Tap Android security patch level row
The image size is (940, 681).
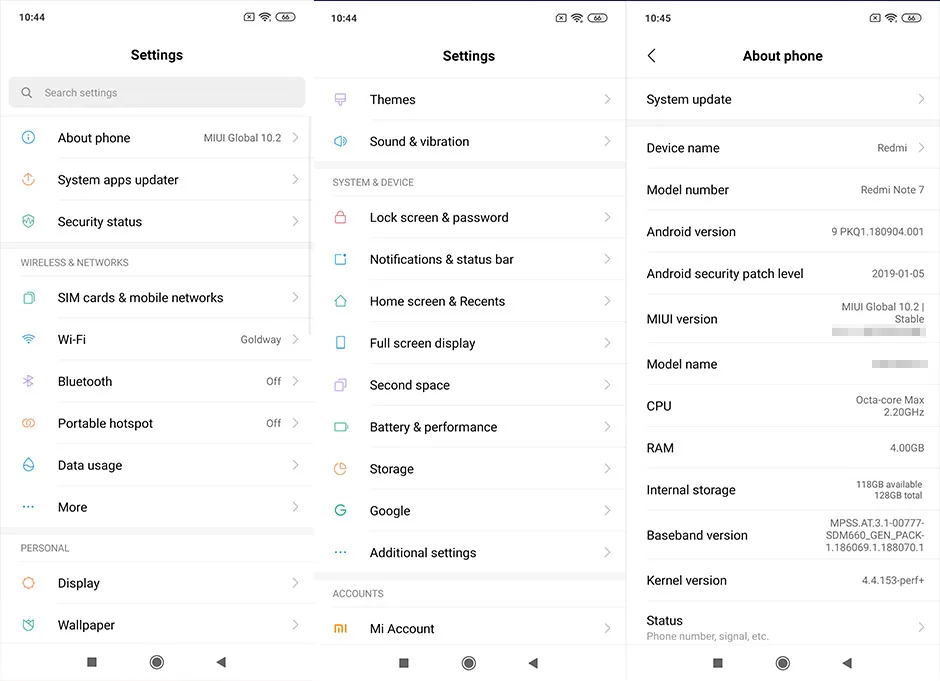coord(783,273)
